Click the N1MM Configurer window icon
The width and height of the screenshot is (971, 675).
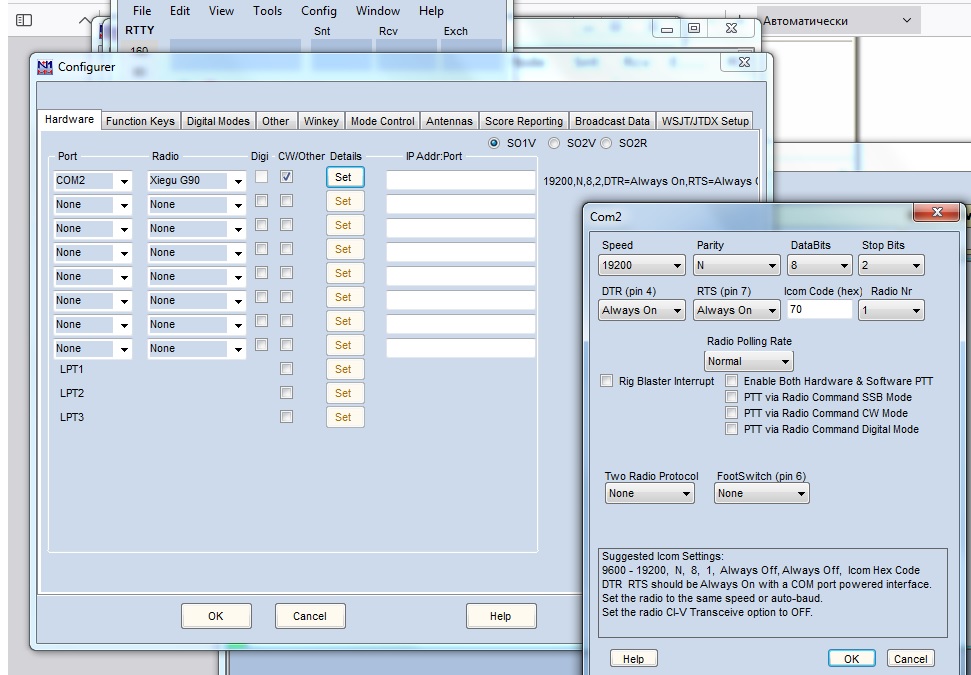[x=45, y=67]
